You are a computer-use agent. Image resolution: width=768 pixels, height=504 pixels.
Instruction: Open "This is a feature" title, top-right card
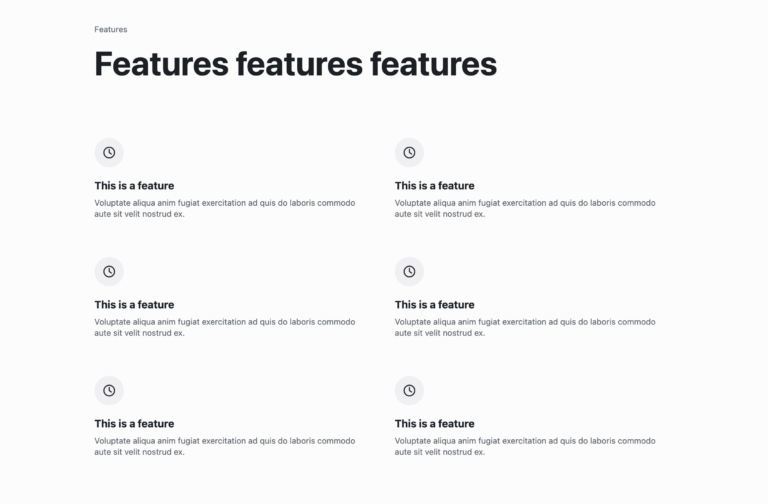434,186
